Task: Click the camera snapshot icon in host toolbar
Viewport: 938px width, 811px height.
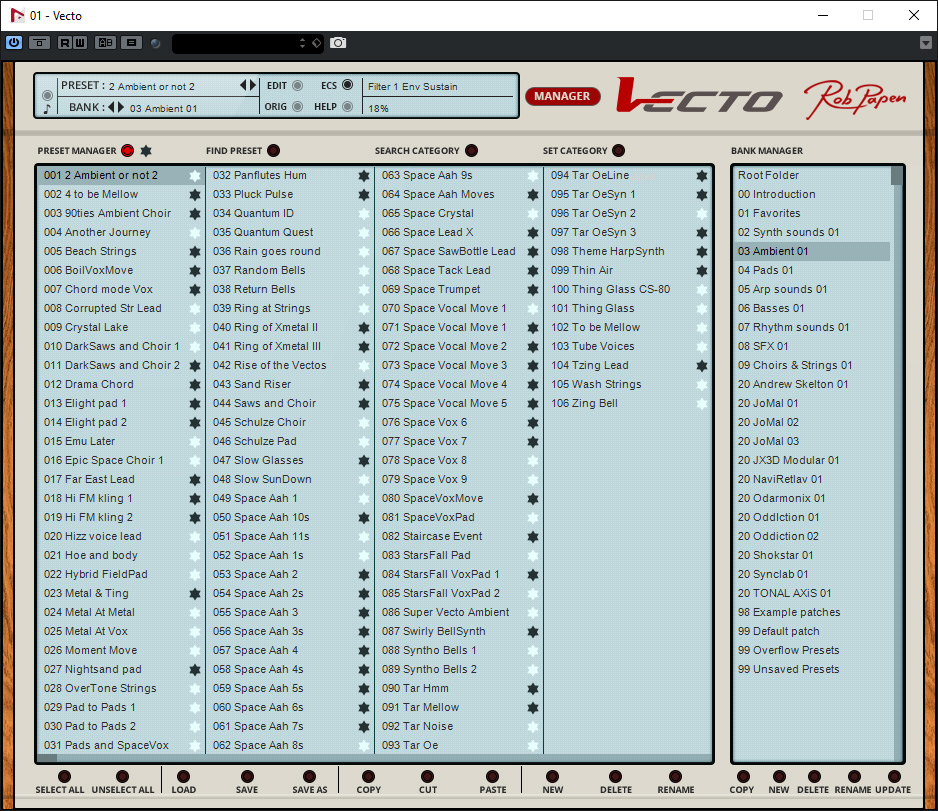Action: [x=338, y=43]
